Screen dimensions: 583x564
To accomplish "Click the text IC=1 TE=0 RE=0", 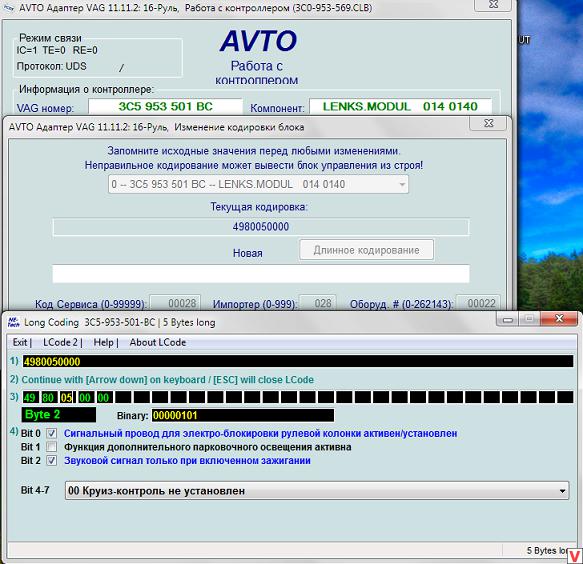I will point(57,50).
